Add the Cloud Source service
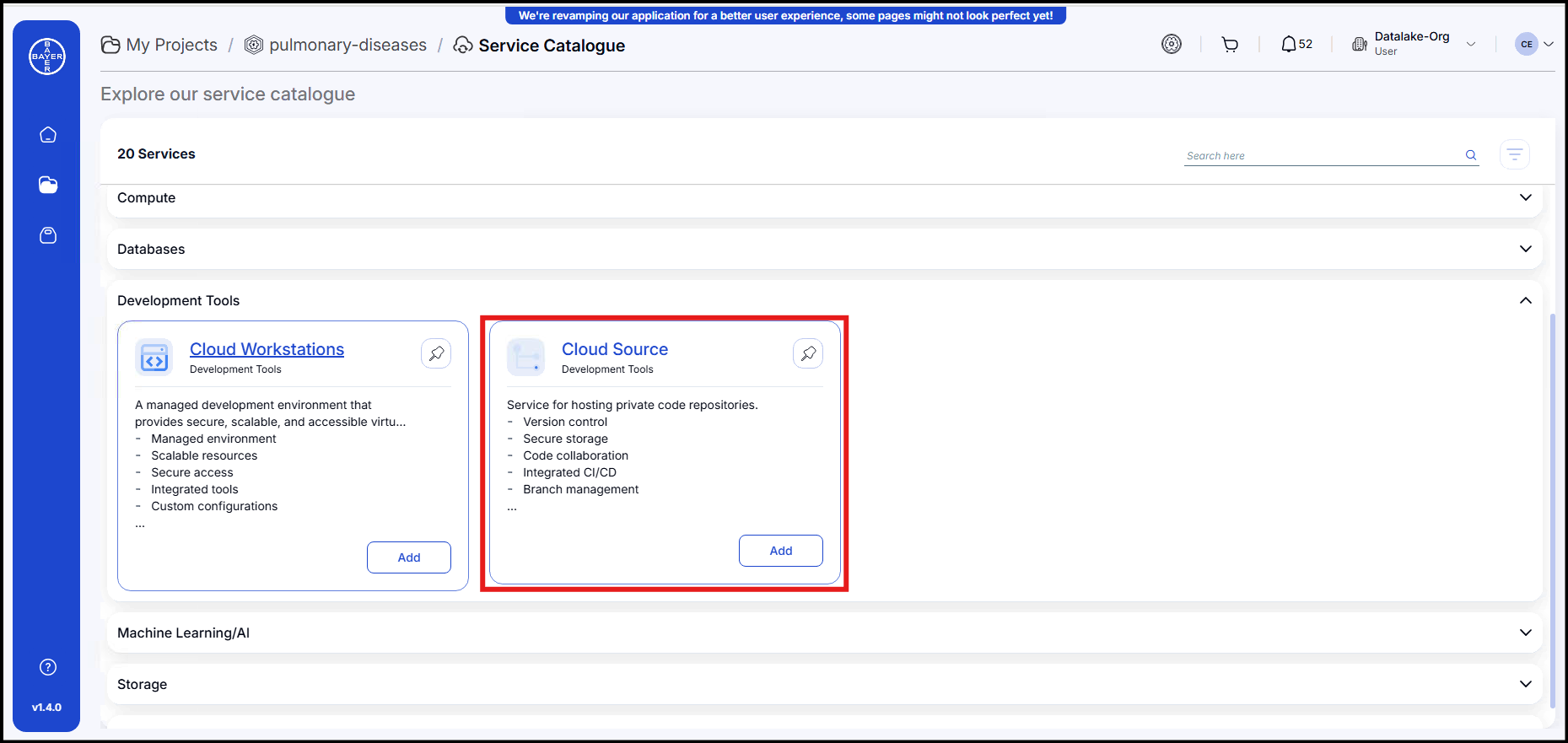Viewport: 1568px width, 743px height. (781, 551)
